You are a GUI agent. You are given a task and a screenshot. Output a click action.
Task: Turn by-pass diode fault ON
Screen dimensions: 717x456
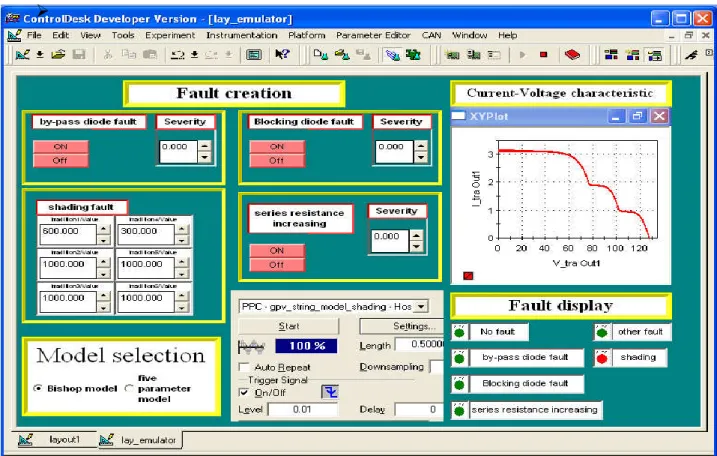60,146
